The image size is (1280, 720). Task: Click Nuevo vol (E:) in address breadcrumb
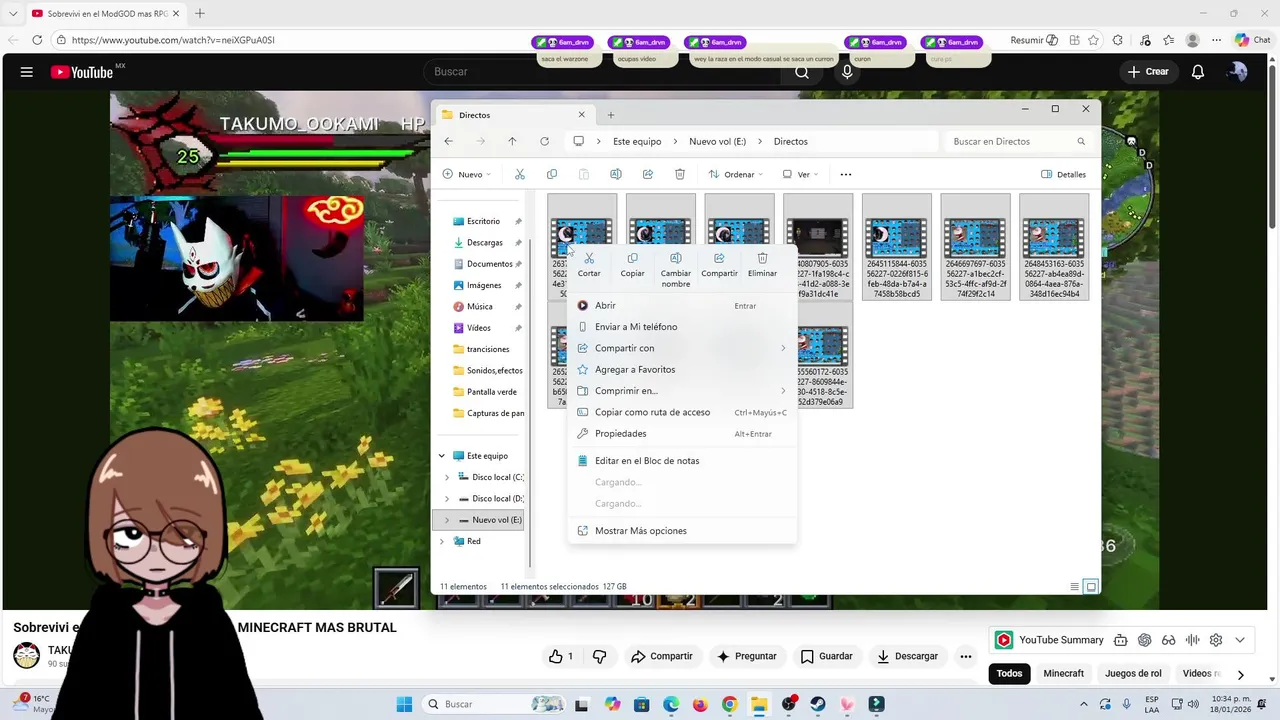pyautogui.click(x=718, y=141)
